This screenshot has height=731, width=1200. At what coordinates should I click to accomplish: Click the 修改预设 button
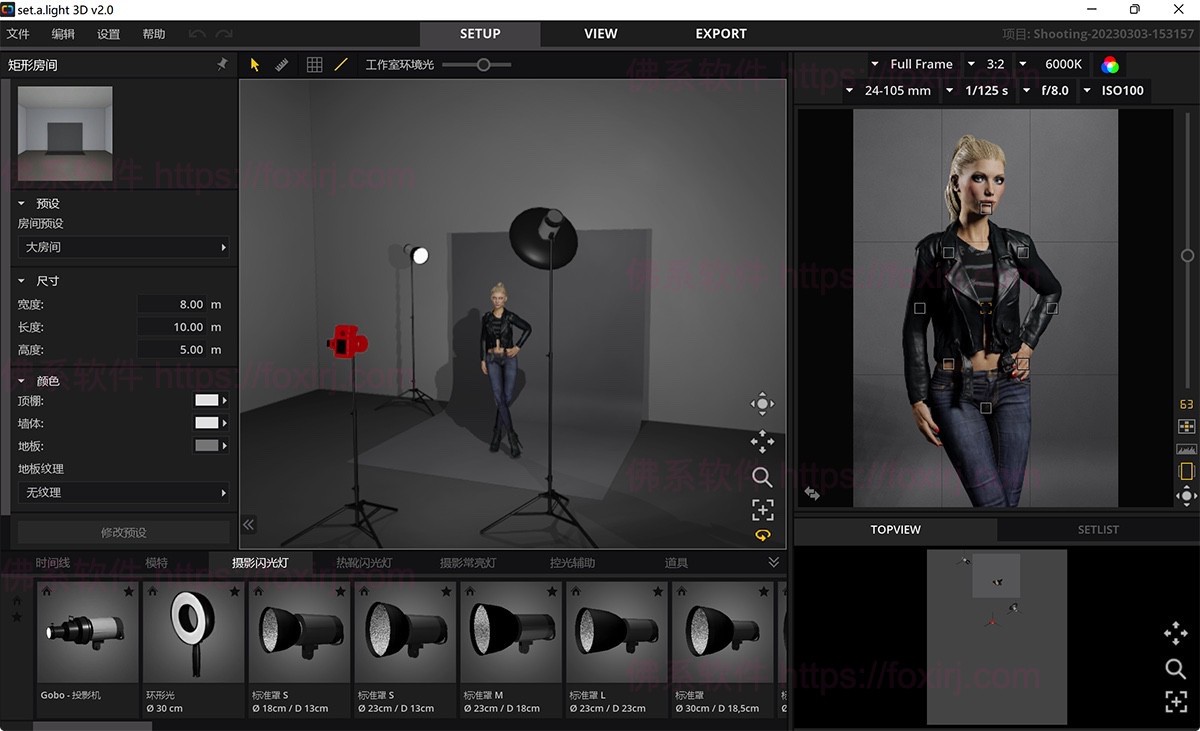pyautogui.click(x=124, y=533)
